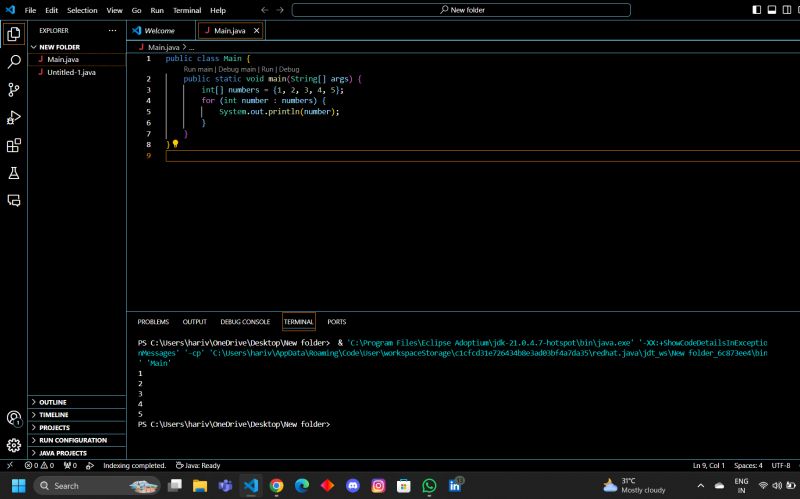This screenshot has width=800, height=499.
Task: Expand the OUTLINE section
Action: tap(53, 402)
